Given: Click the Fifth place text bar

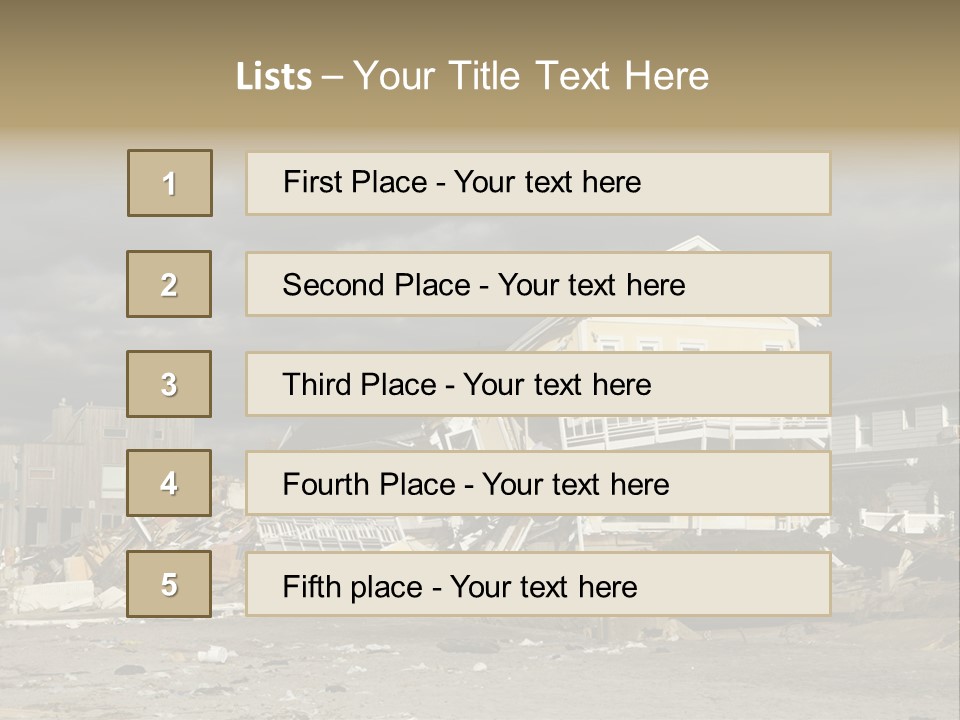Looking at the screenshot, I should pyautogui.click(x=538, y=584).
